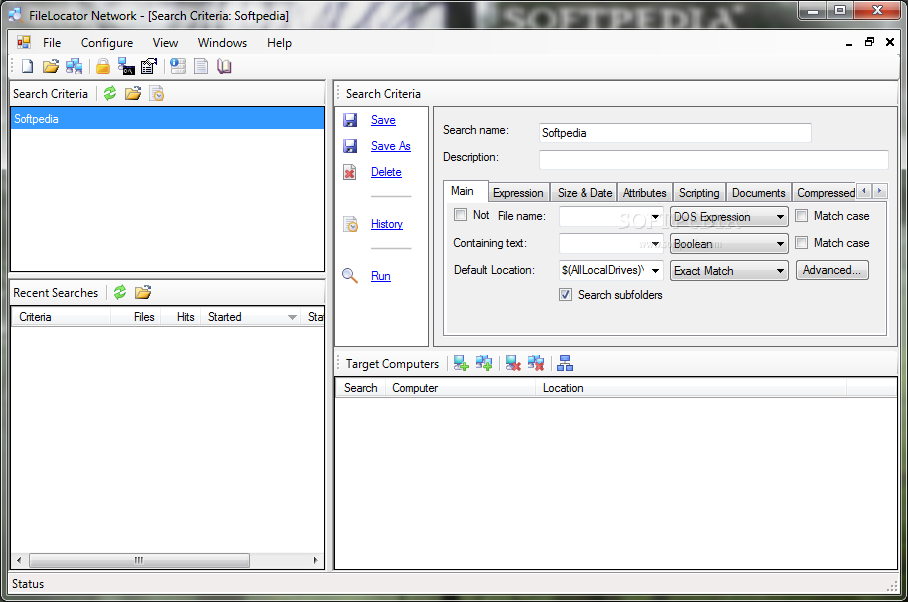Switch to the Scripting tab
908x602 pixels.
pos(698,193)
